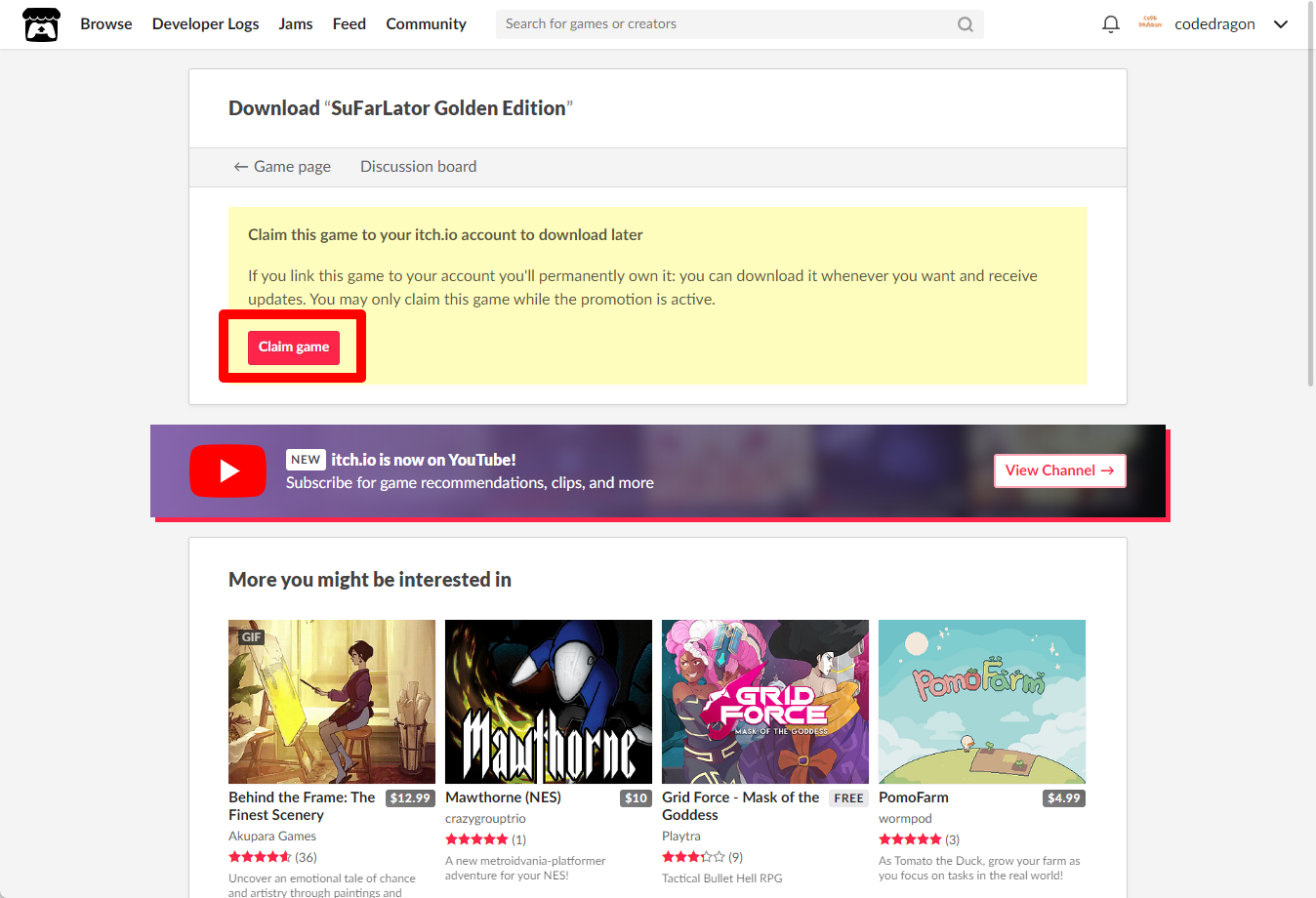Click "More you might be interested in" heading

[x=370, y=580]
